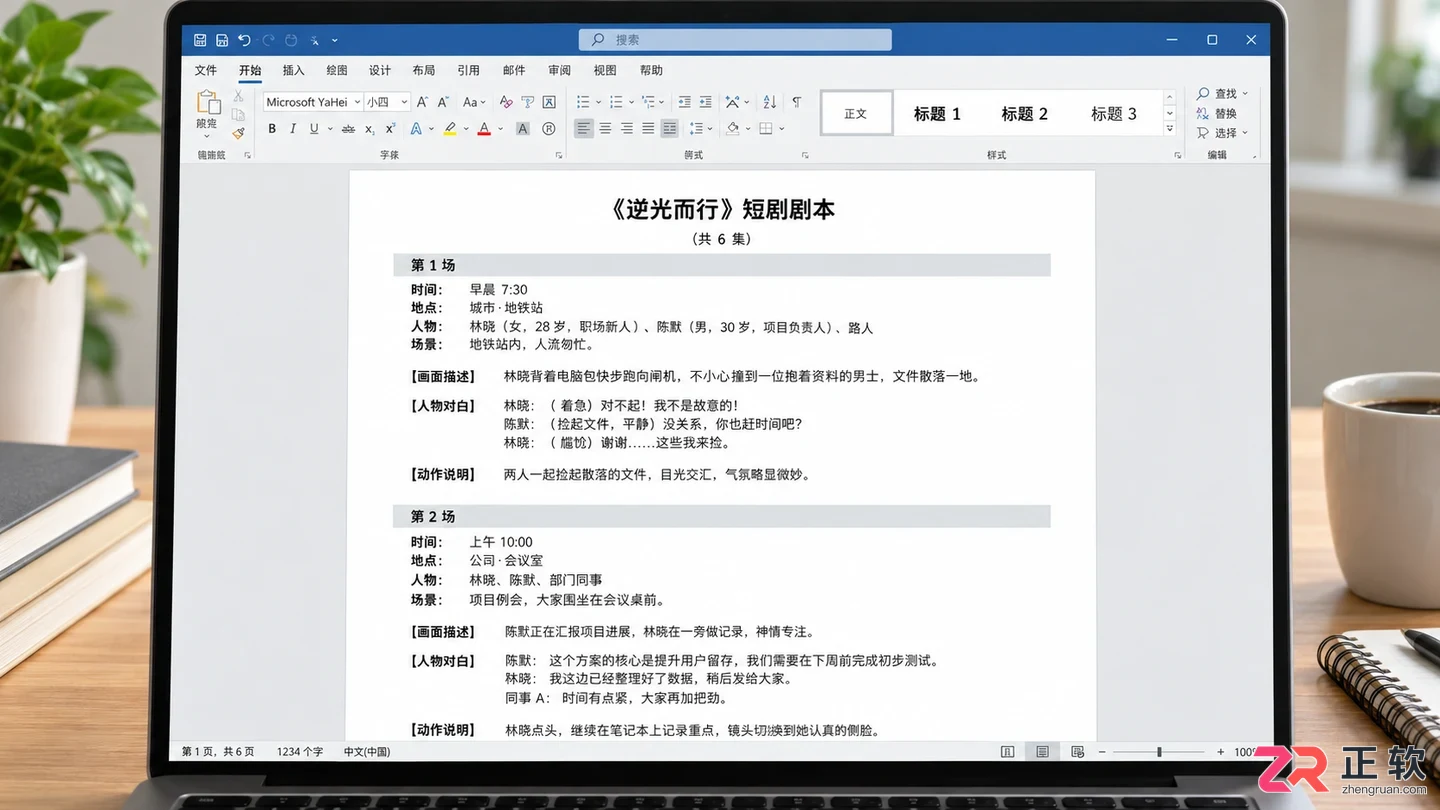Toggle left text alignment
Screen dimensions: 1440x810
tap(584, 129)
